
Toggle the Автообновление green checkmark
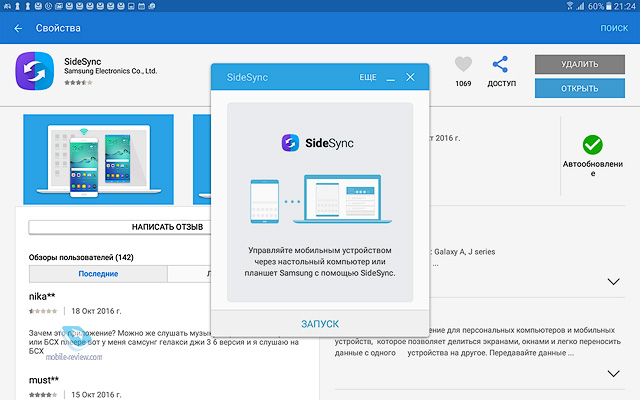pyautogui.click(x=592, y=144)
